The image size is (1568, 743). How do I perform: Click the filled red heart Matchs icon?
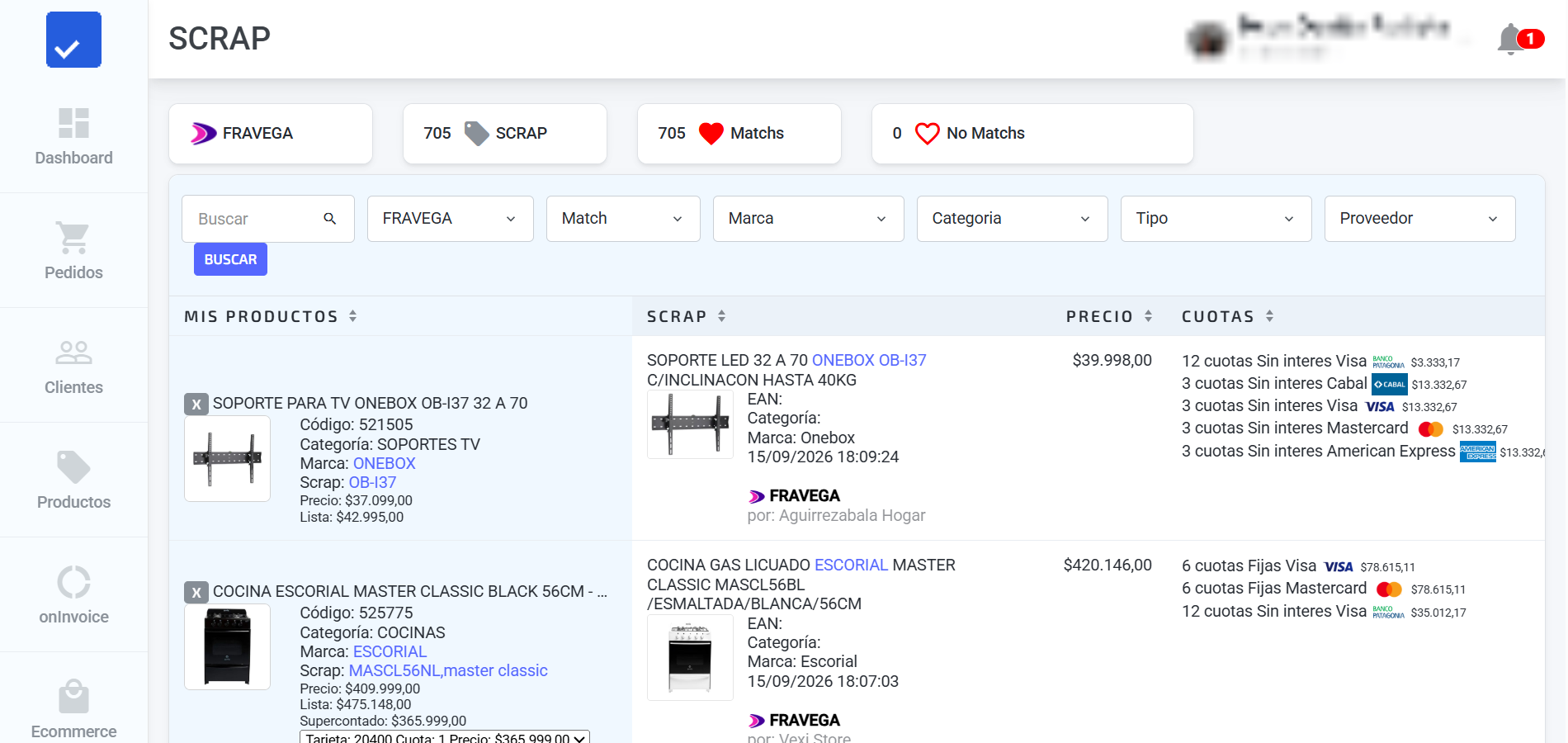tap(711, 134)
